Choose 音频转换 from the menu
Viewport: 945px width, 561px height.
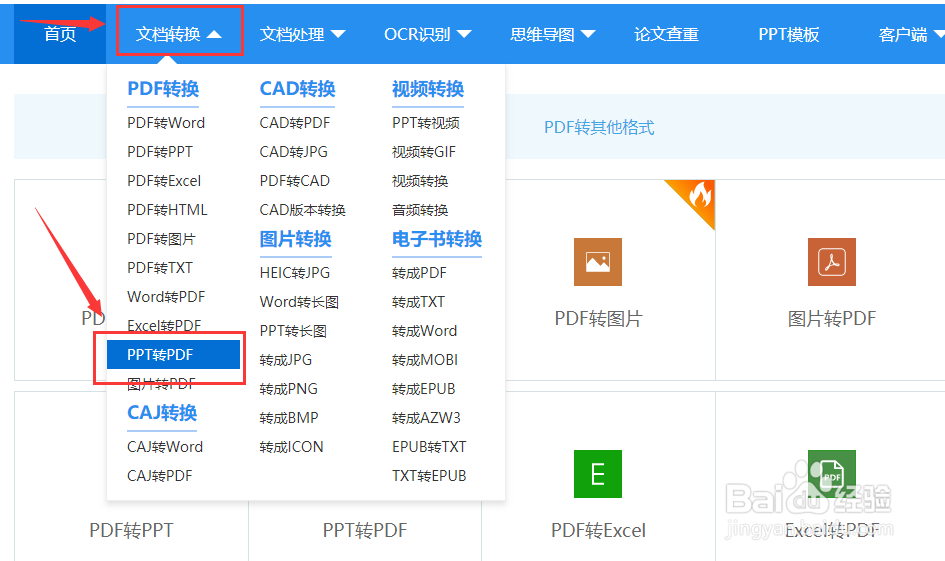pos(420,210)
